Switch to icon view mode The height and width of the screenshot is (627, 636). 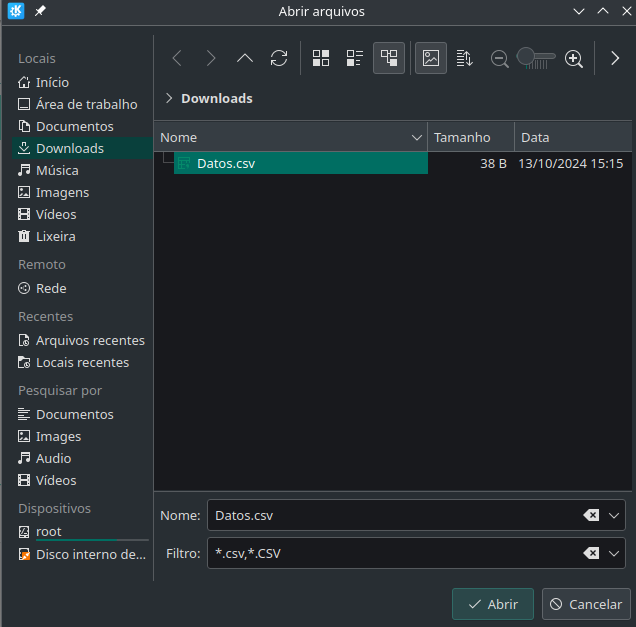tap(321, 58)
